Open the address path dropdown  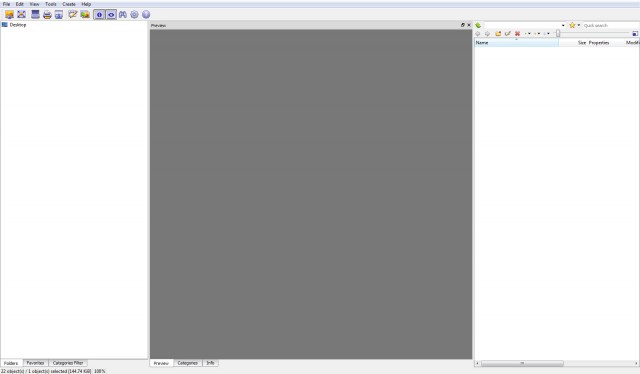(x=525, y=25)
